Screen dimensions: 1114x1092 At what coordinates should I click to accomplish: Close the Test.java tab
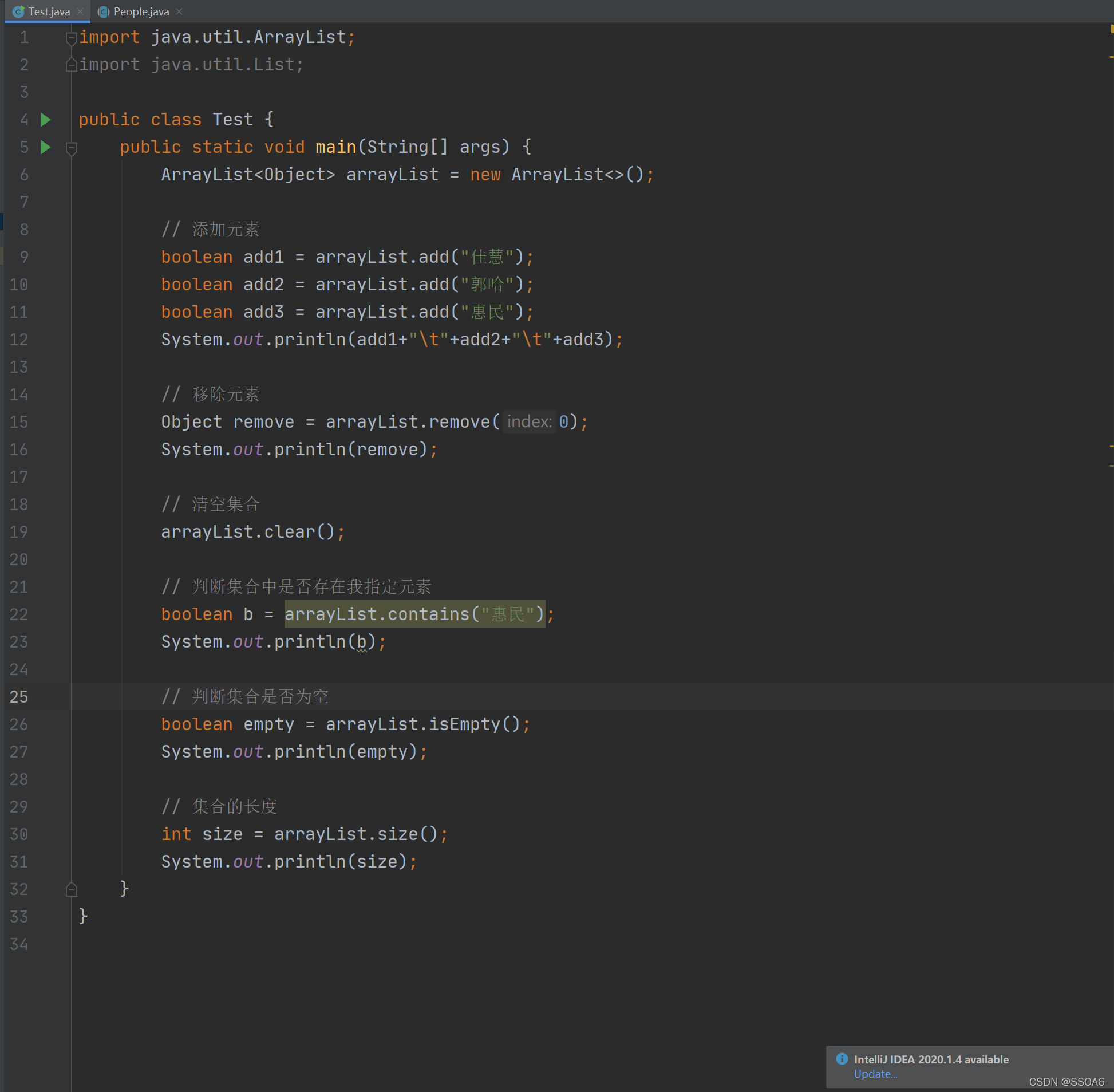point(80,11)
